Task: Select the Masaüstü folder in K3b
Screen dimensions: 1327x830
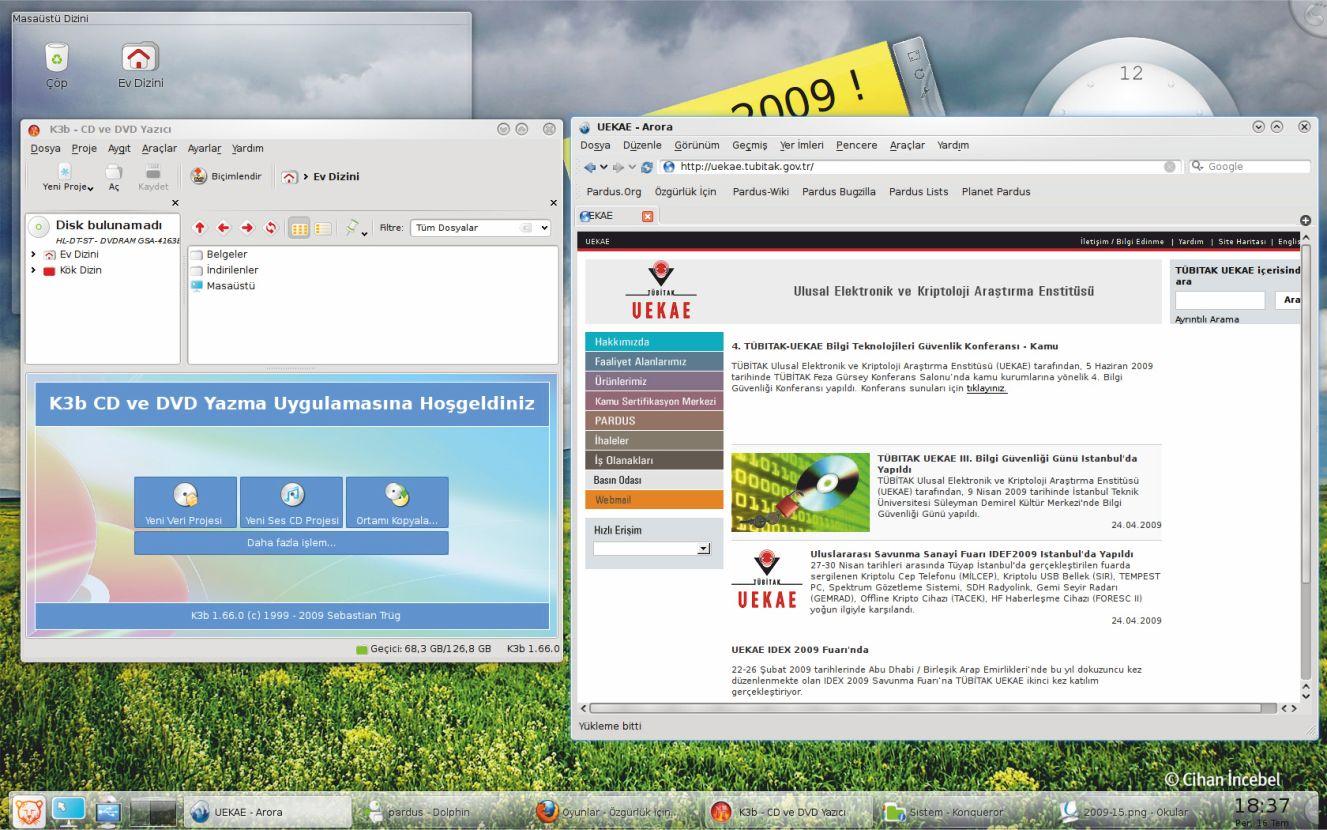Action: [222, 286]
